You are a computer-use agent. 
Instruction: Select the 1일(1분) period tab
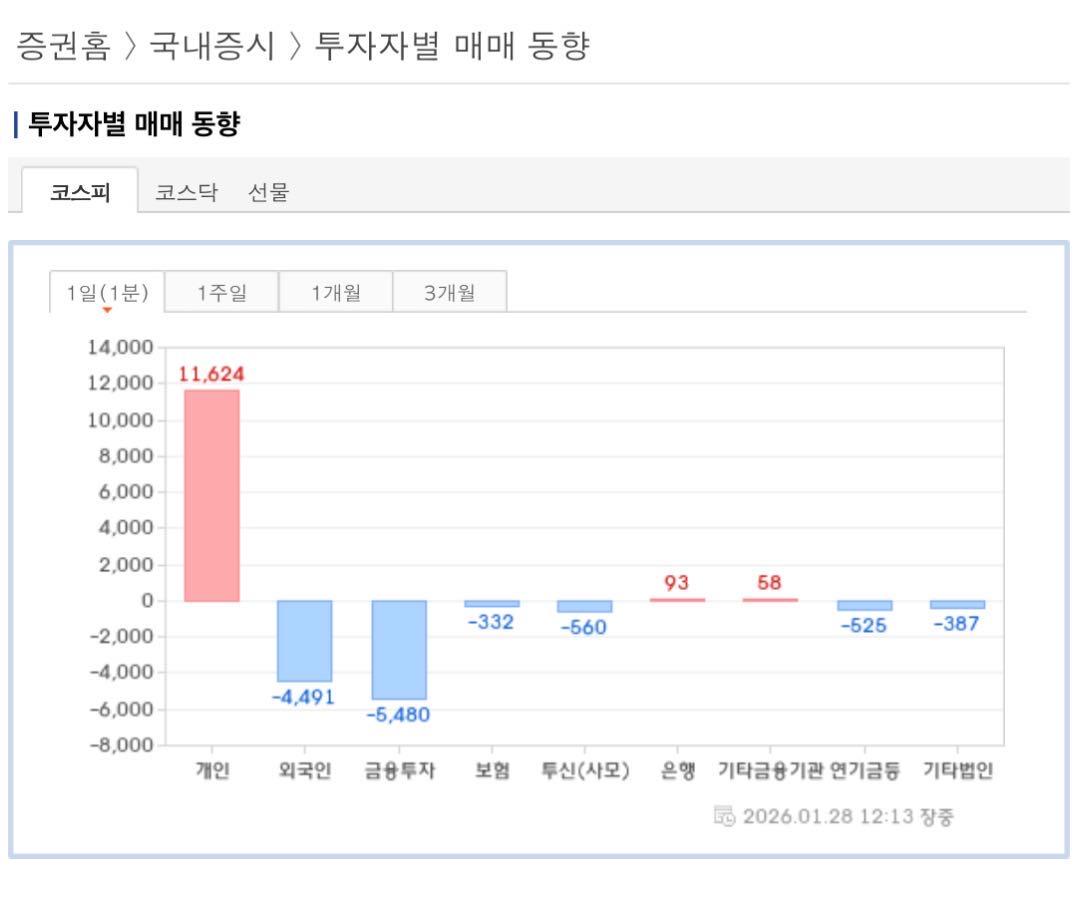[x=107, y=291]
